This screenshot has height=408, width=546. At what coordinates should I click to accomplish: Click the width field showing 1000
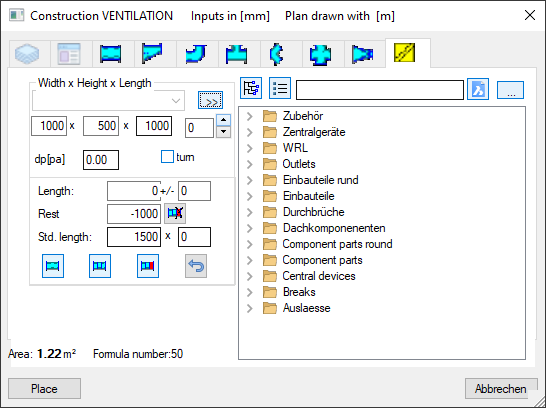pyautogui.click(x=49, y=126)
